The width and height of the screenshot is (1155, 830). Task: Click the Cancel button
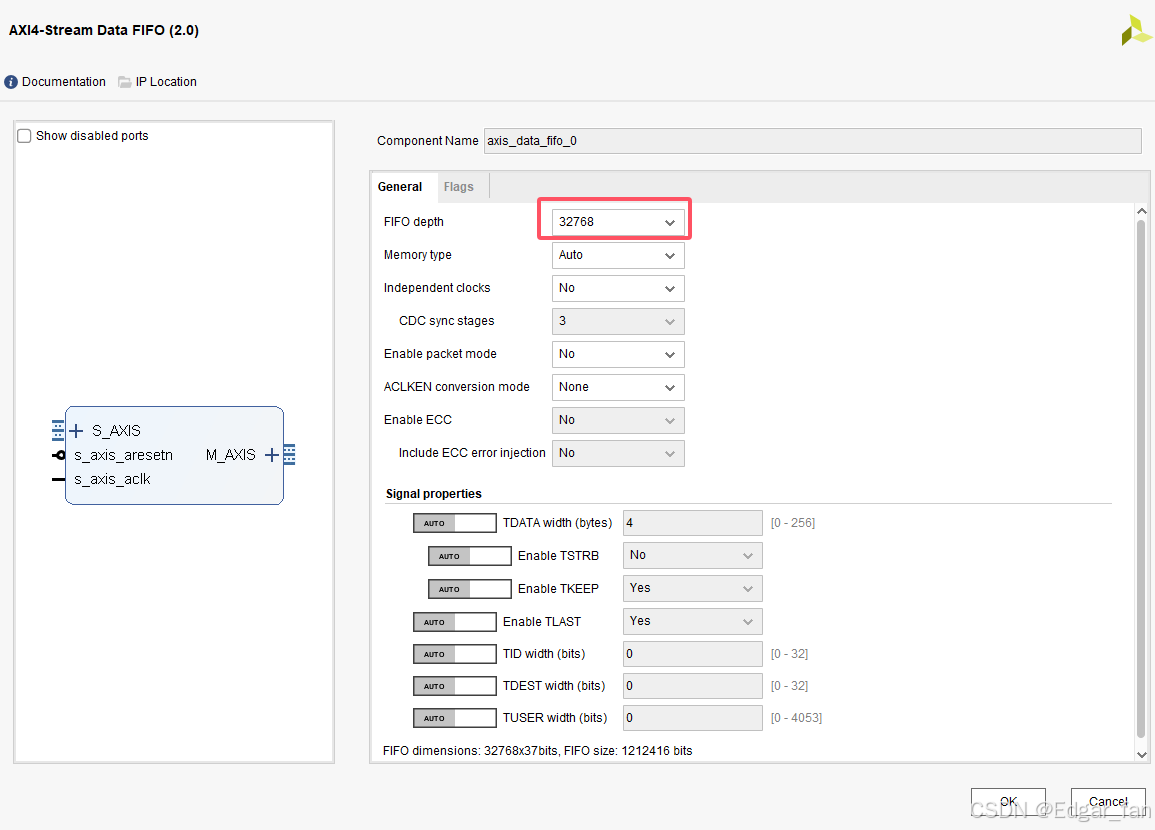[1108, 801]
